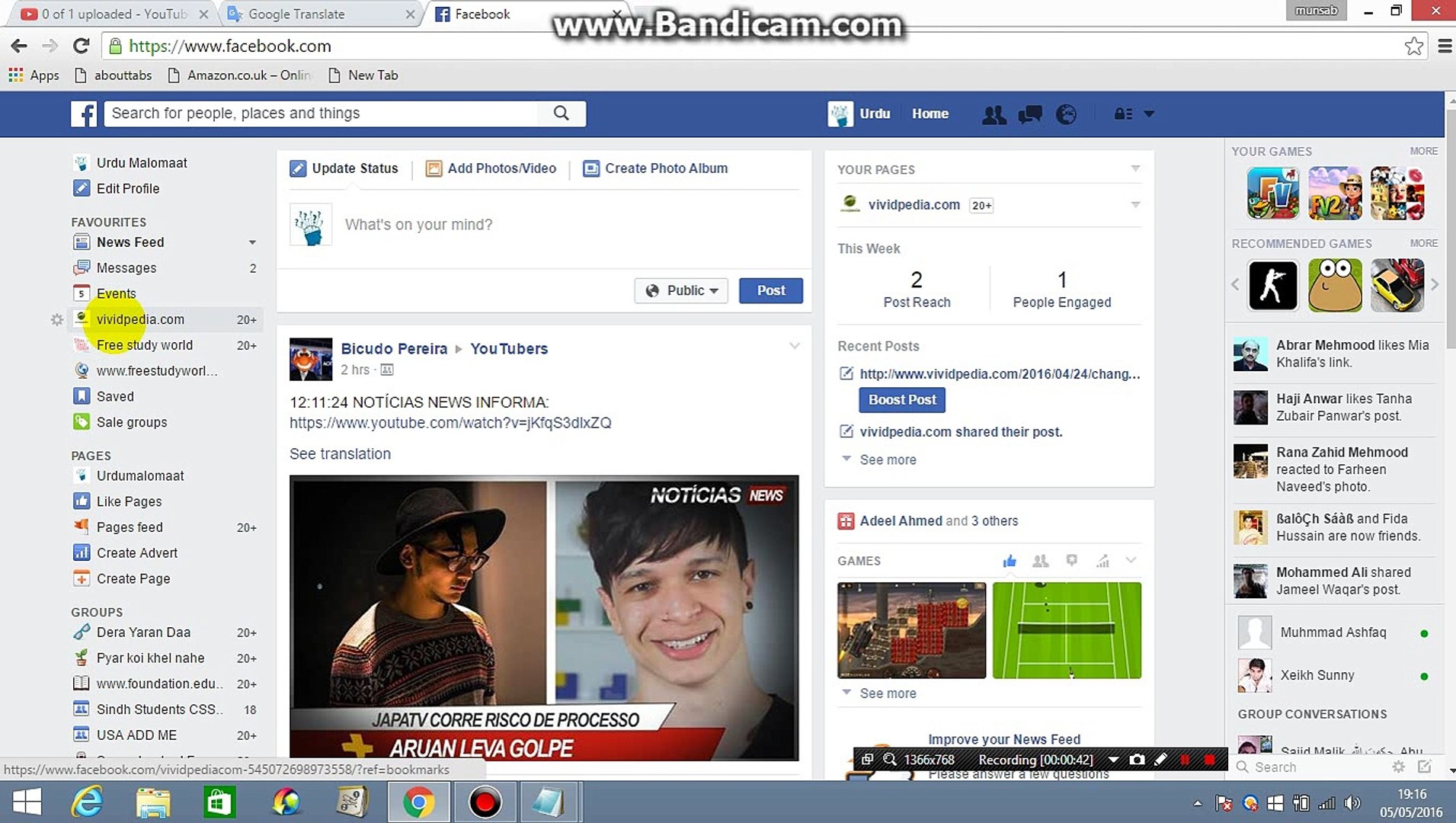Select the Update Status composer tab
This screenshot has width=1456, height=823.
pyautogui.click(x=344, y=168)
